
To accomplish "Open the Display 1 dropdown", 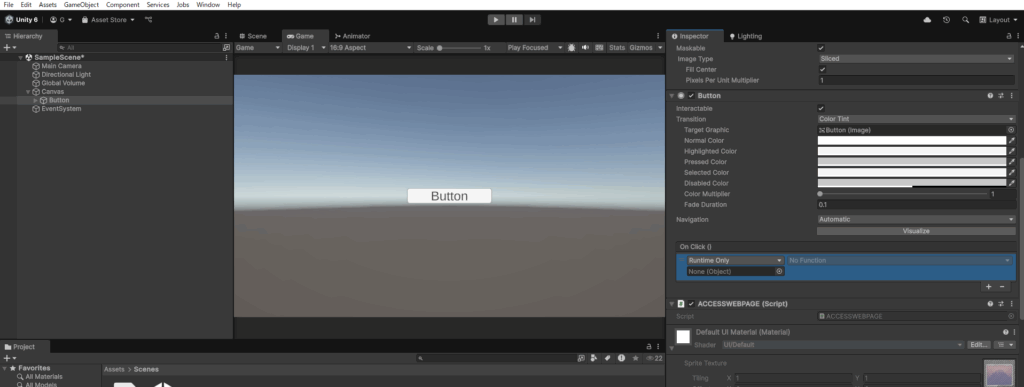I will click(x=306, y=48).
